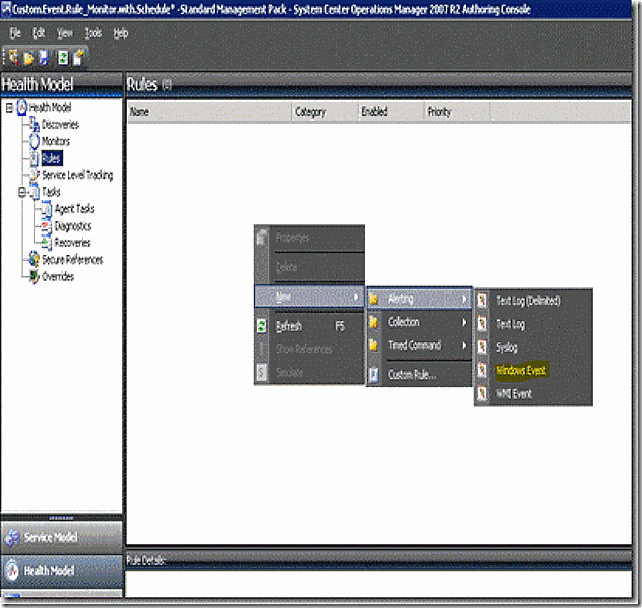Screen dimensions: 642x608
Task: Sort rules by Name column header
Action: [210, 112]
